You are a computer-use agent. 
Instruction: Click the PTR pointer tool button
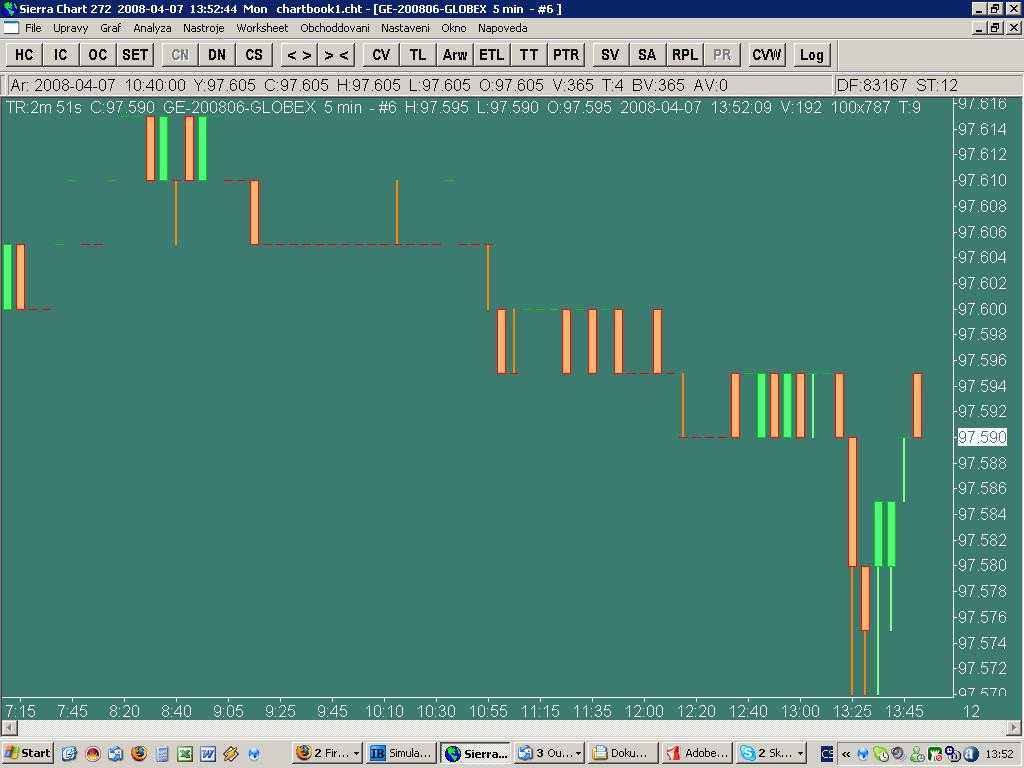[x=566, y=55]
